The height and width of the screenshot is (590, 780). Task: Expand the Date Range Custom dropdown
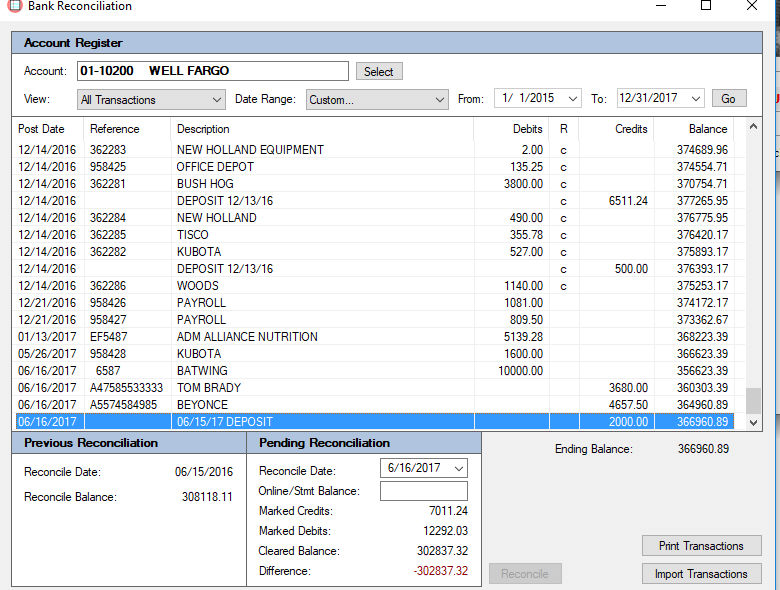click(x=440, y=99)
